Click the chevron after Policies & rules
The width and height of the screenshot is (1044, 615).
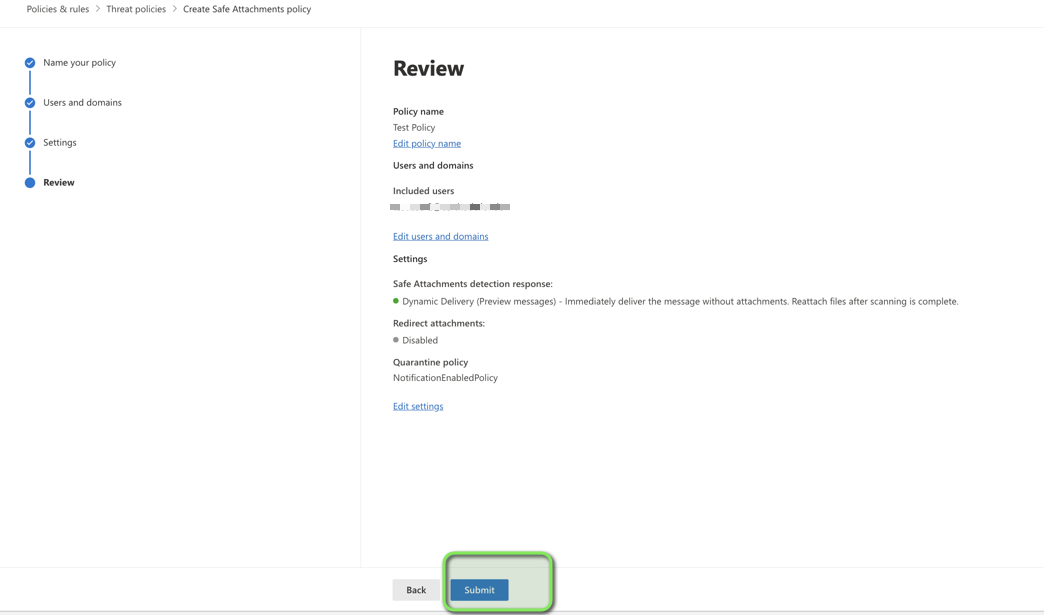[98, 9]
